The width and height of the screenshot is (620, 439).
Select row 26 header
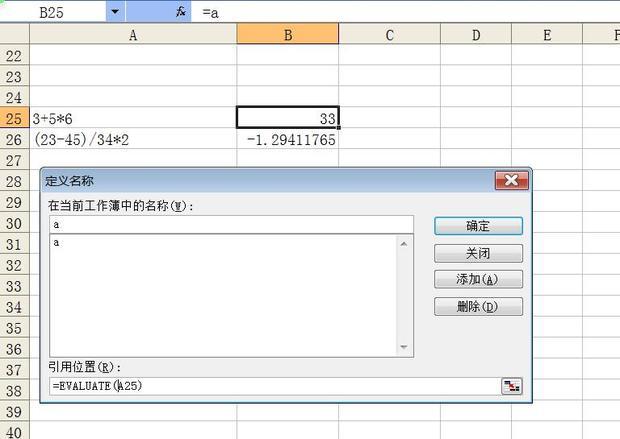(x=15, y=139)
